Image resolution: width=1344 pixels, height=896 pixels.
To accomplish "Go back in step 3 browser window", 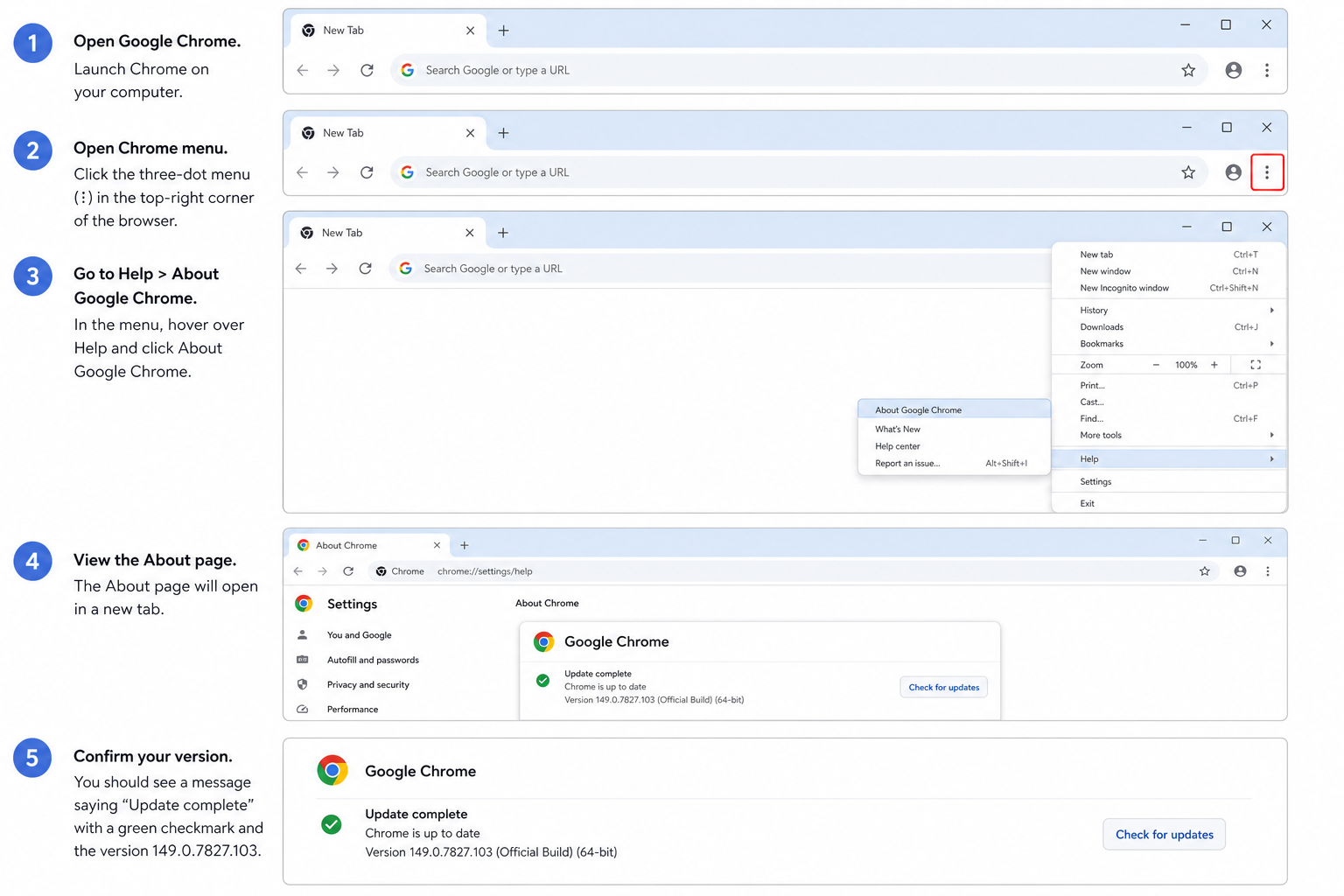I will [301, 269].
